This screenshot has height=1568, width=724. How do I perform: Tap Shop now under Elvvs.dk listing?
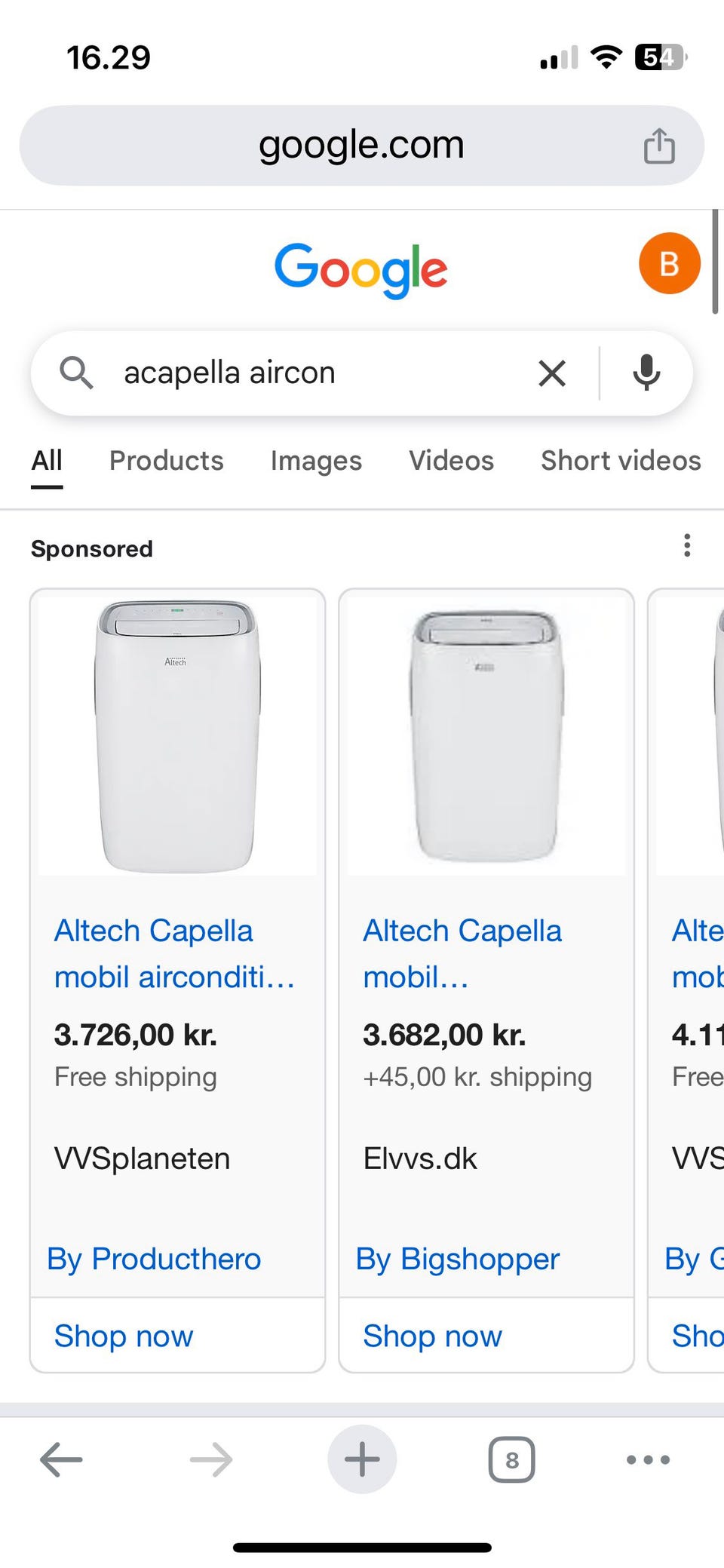[x=432, y=1336]
